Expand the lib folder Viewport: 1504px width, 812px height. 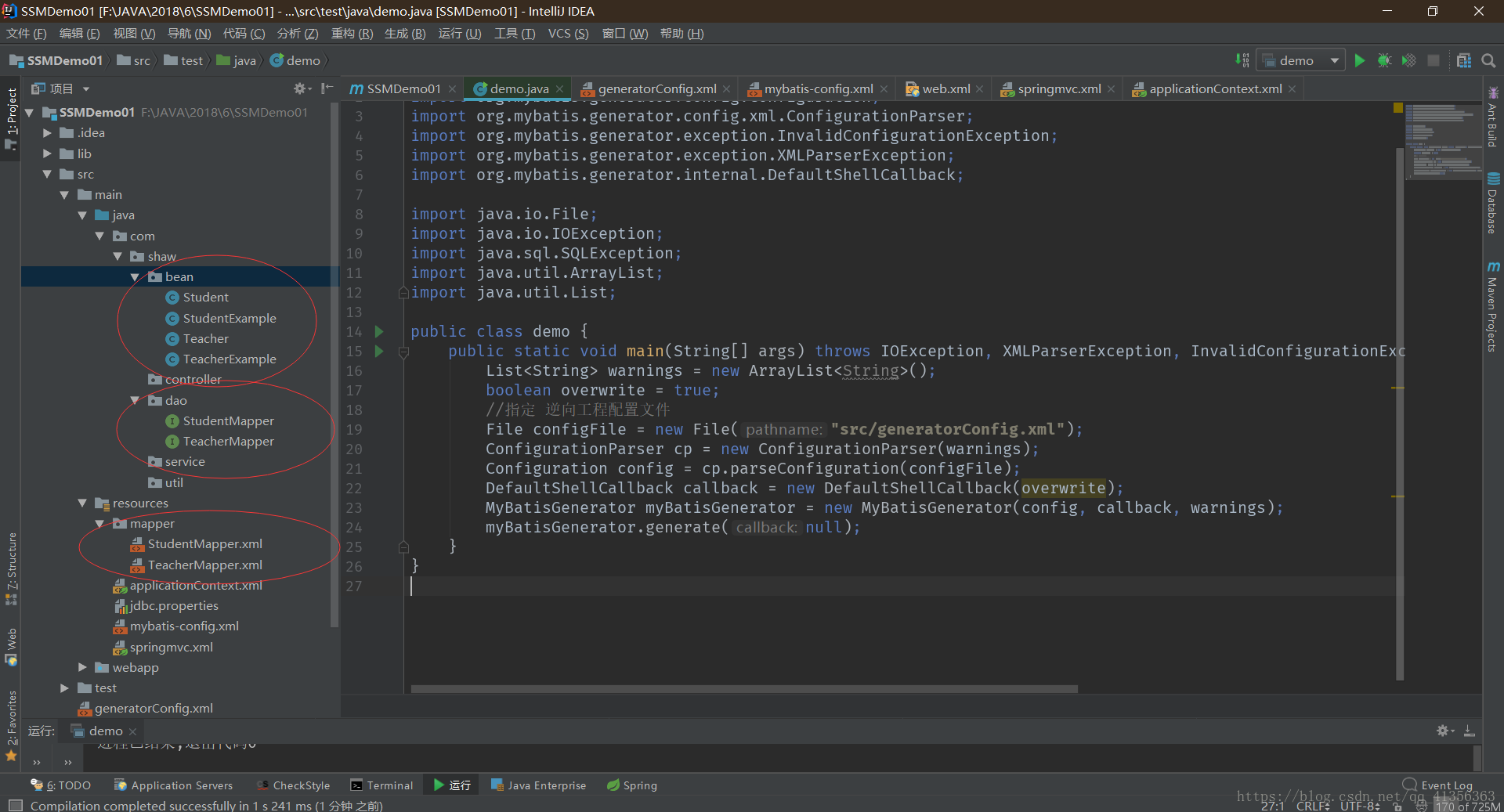click(47, 154)
